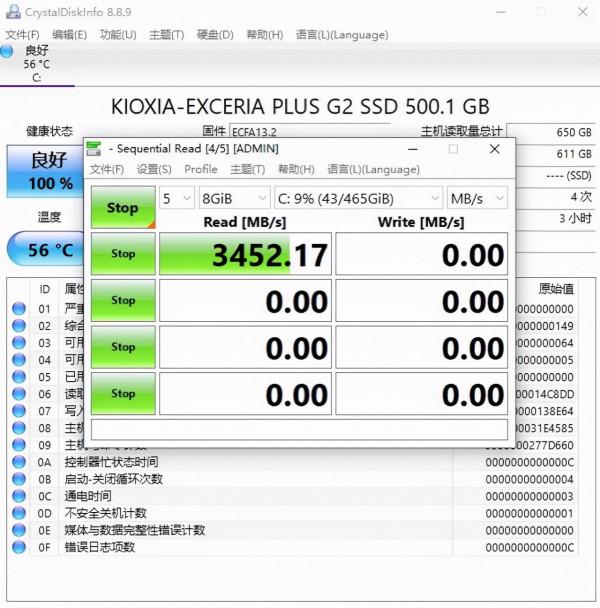The image size is (600, 608).
Task: Click blue status orb for attribute 0E
Action: coord(18,530)
